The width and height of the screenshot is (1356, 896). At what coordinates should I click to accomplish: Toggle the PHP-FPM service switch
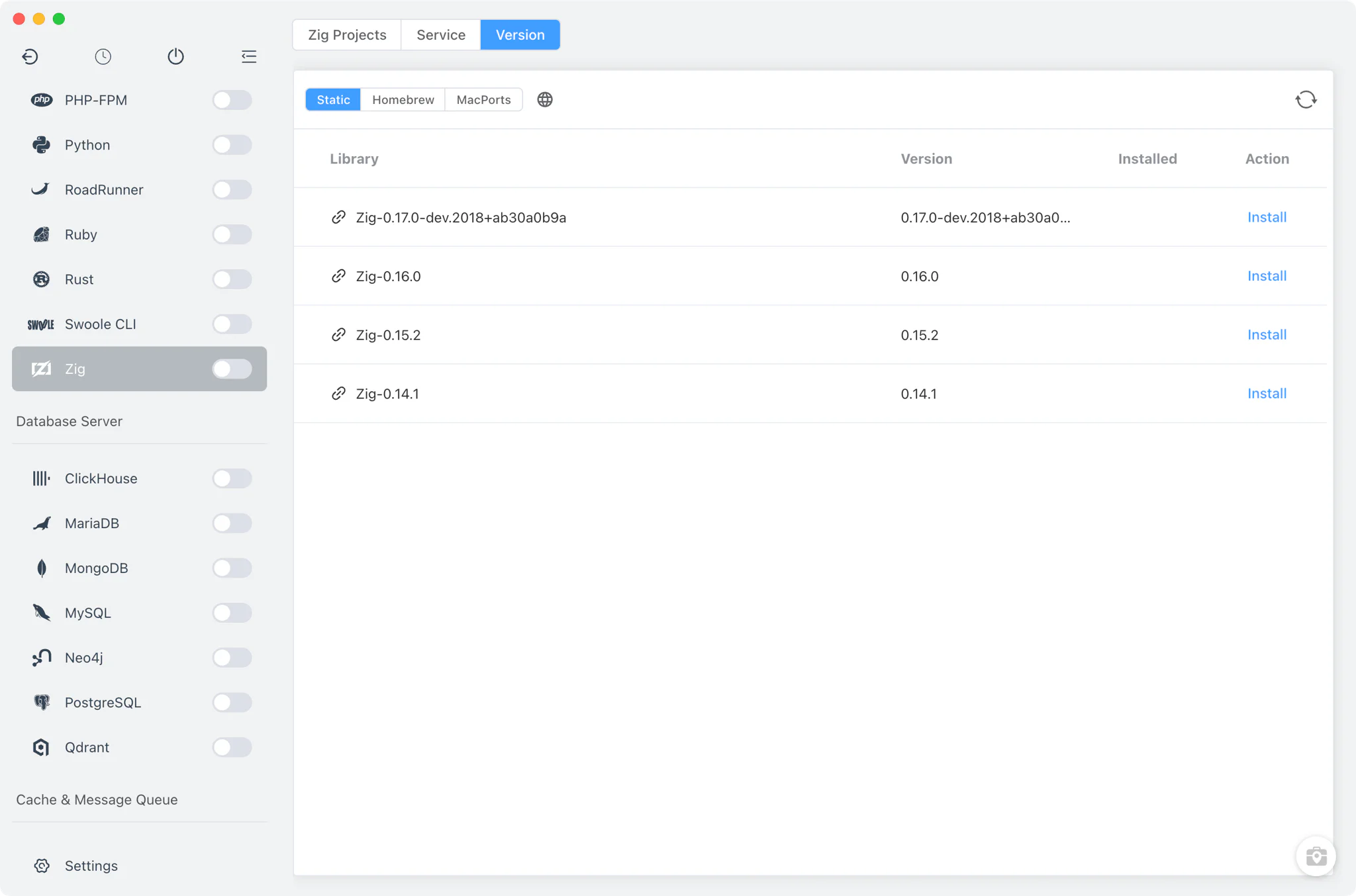coord(232,100)
